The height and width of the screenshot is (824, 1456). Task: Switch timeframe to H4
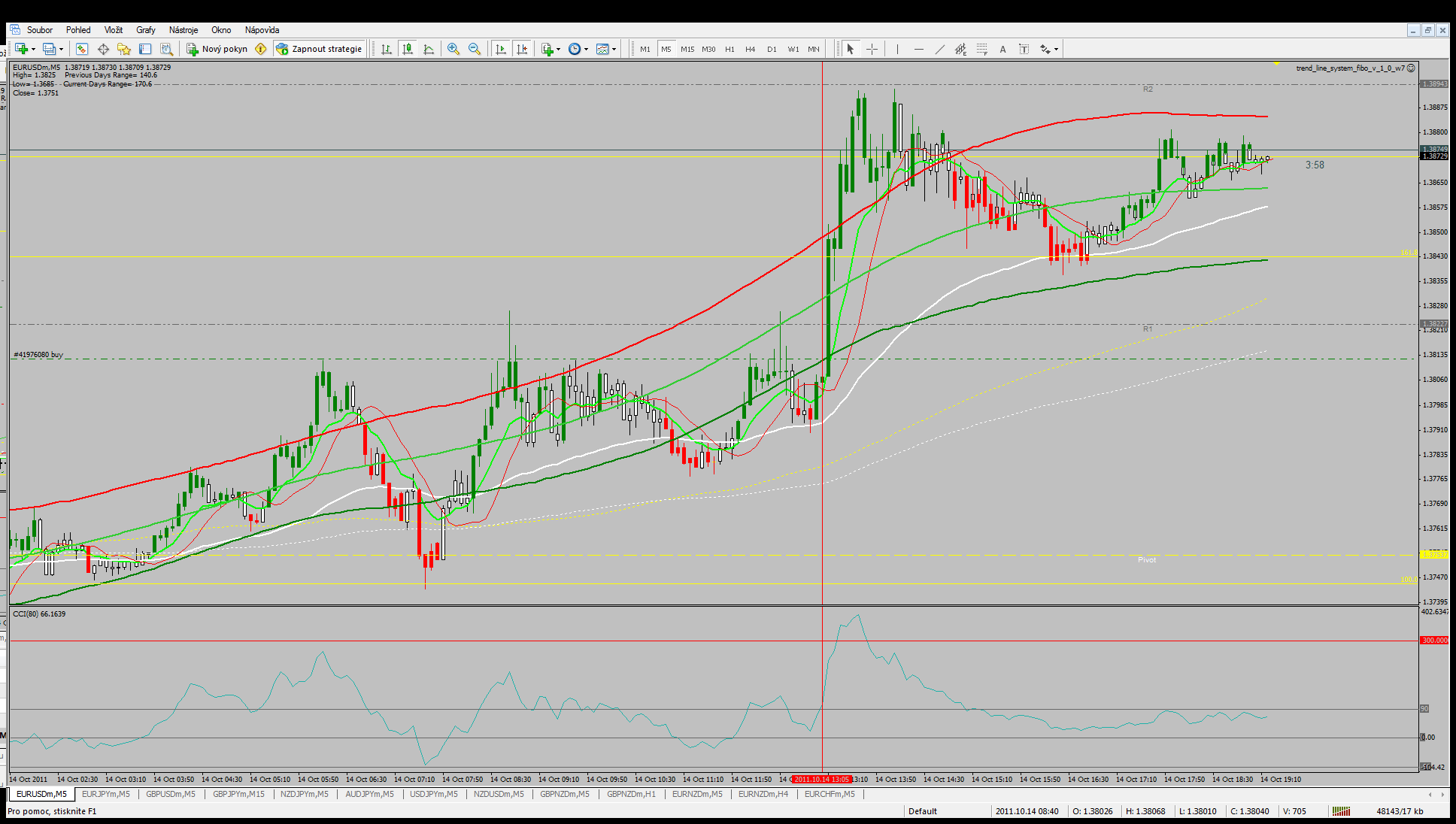pos(751,49)
